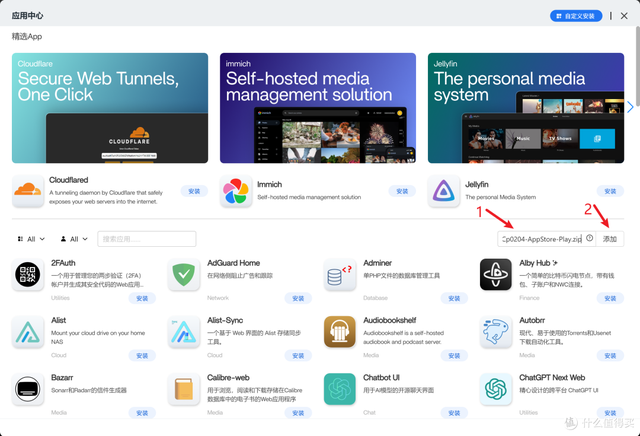Screen dimensions: 640x436
Task: Click the Adminer database icon
Action: pyautogui.click(x=340, y=274)
